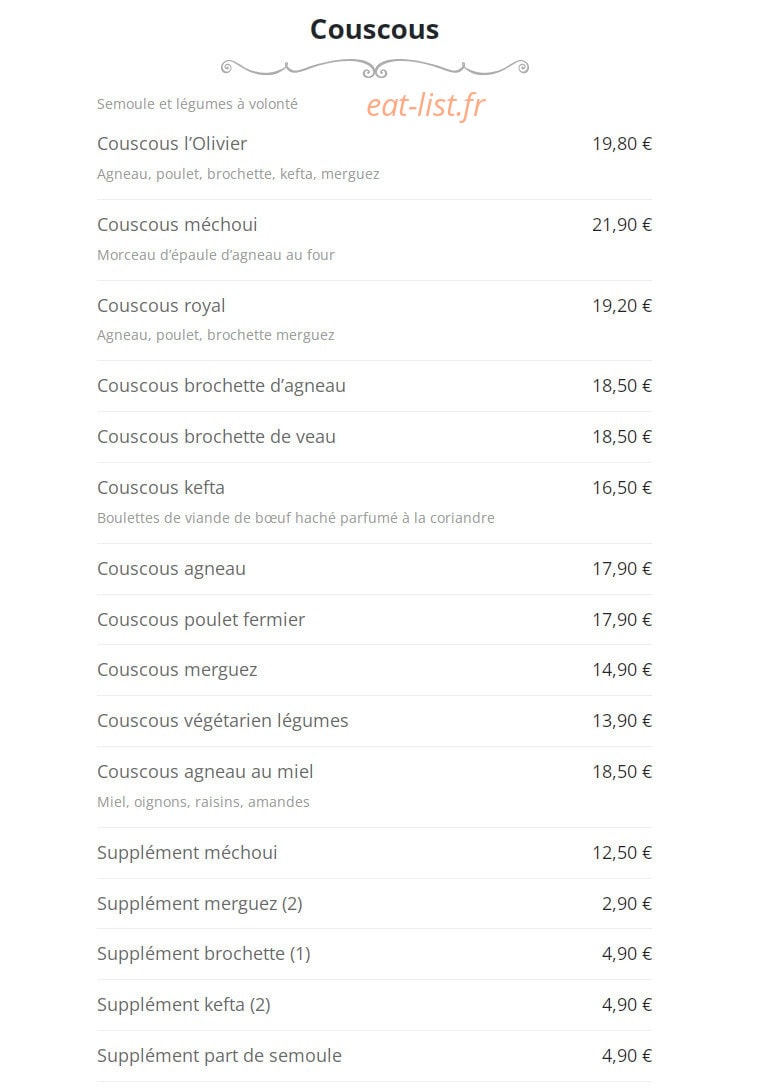Click Couscous végétarien légumes
784x1091 pixels.
pos(374,721)
